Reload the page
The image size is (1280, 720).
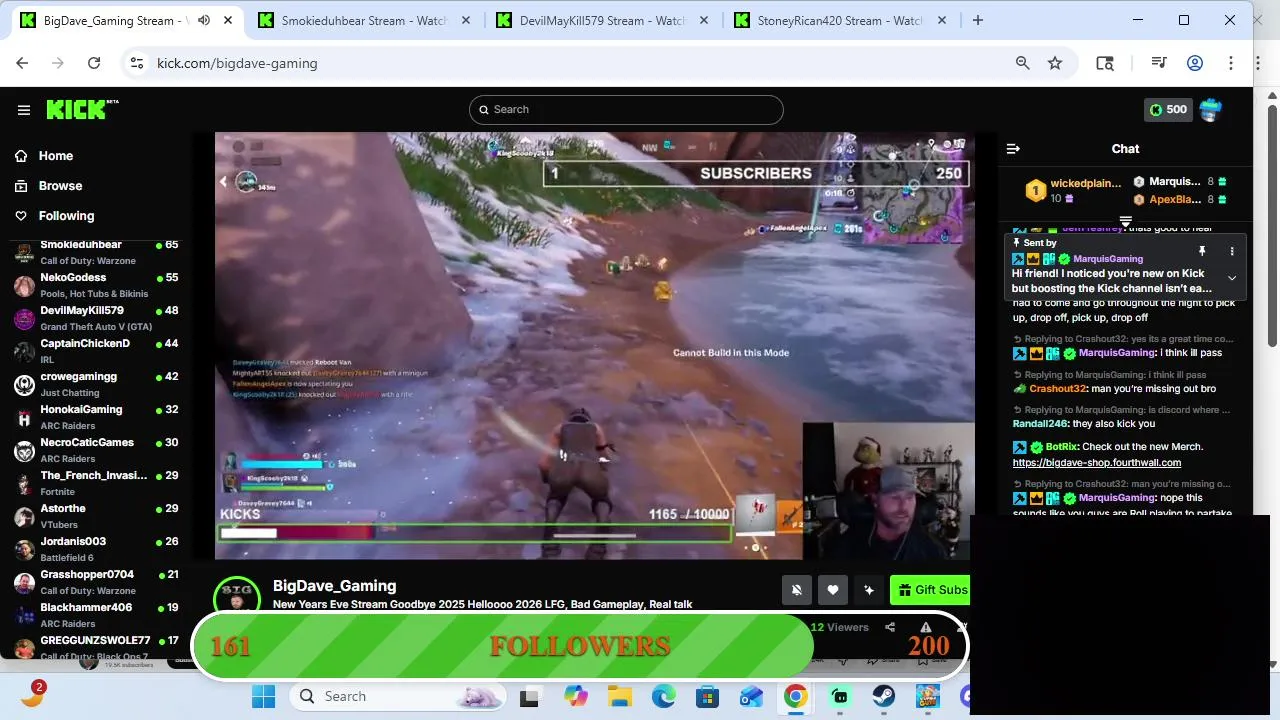coord(94,63)
